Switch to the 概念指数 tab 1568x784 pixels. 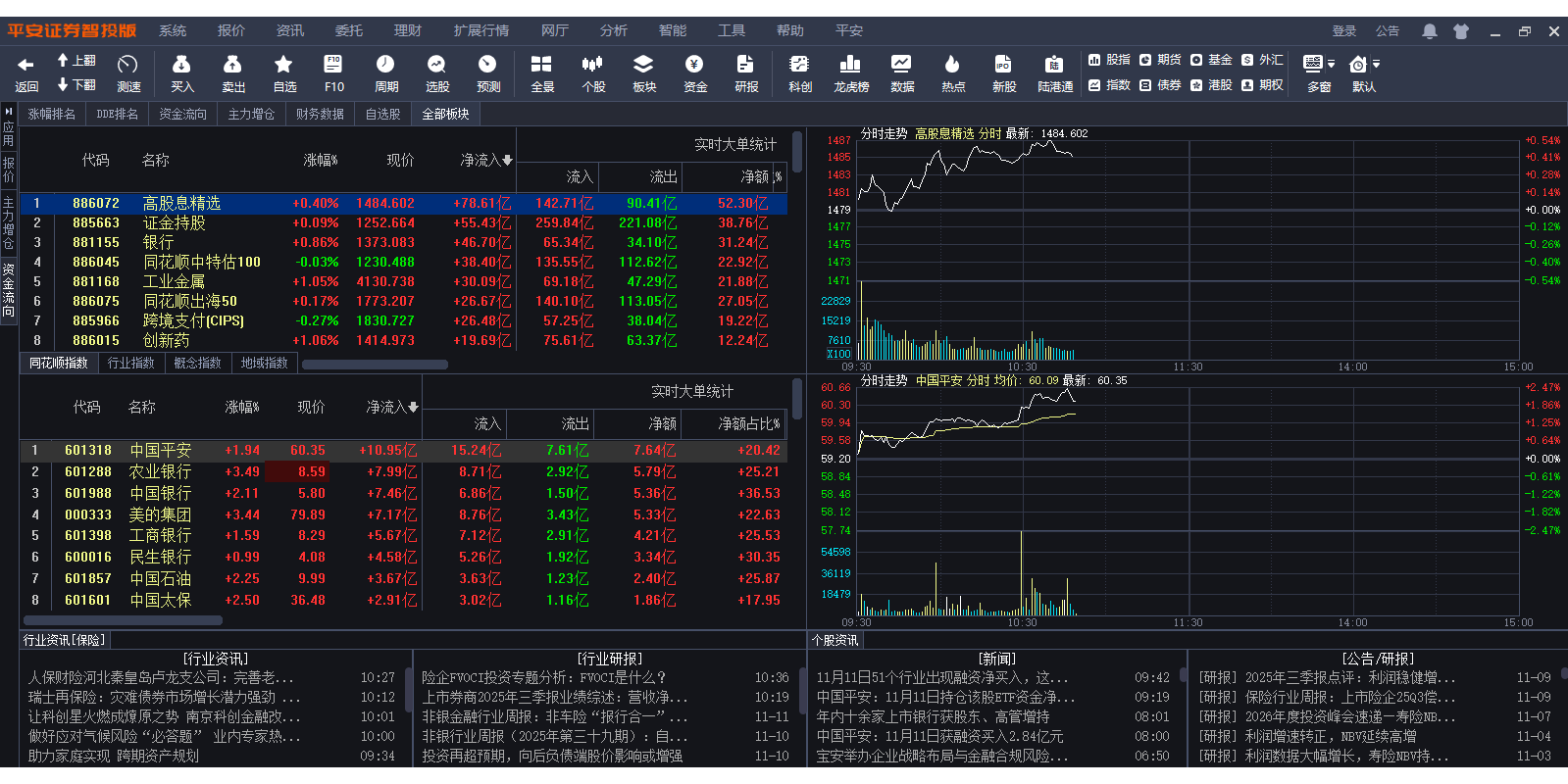(x=198, y=363)
